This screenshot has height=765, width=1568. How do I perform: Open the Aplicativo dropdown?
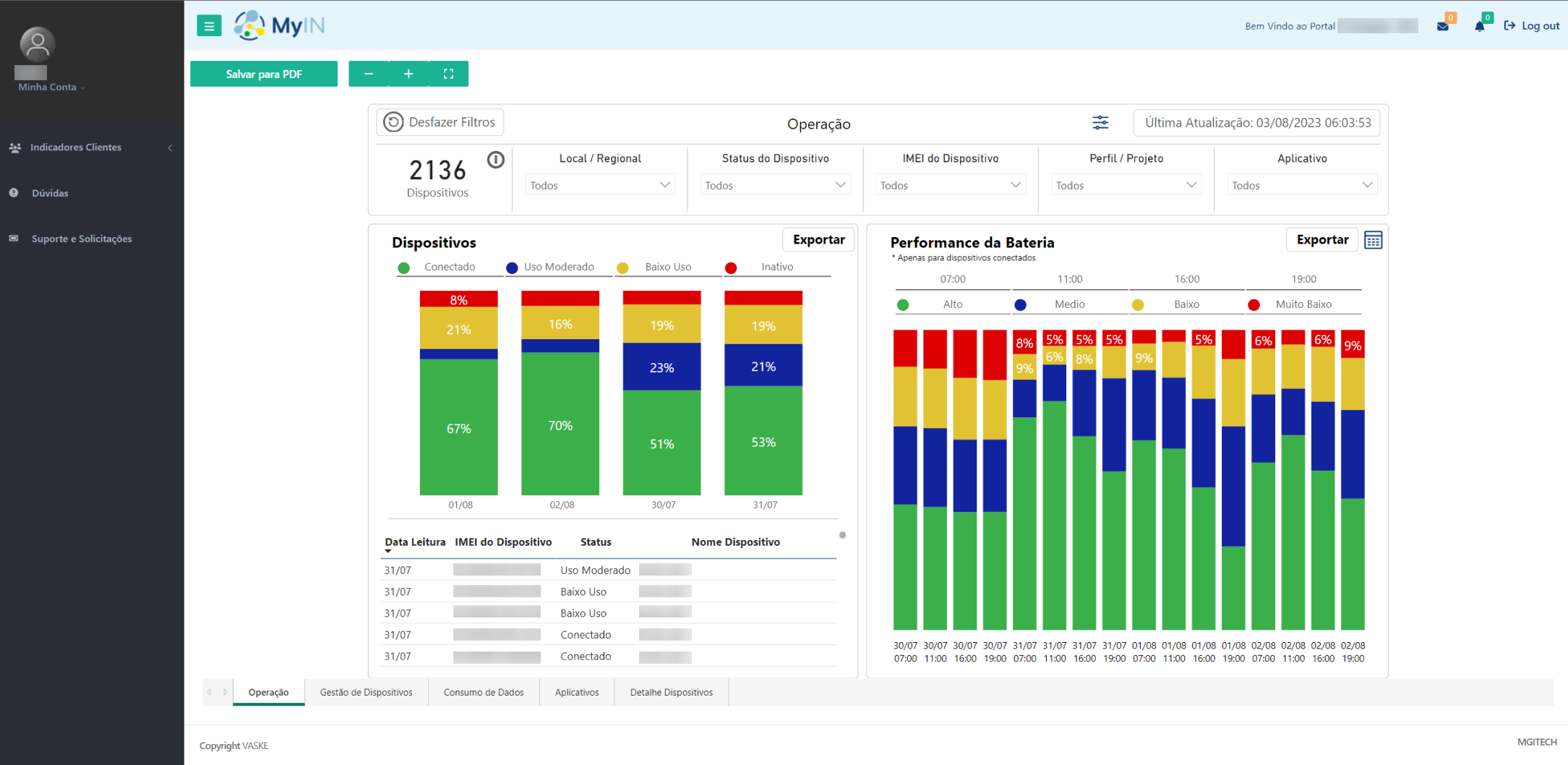pos(1301,185)
